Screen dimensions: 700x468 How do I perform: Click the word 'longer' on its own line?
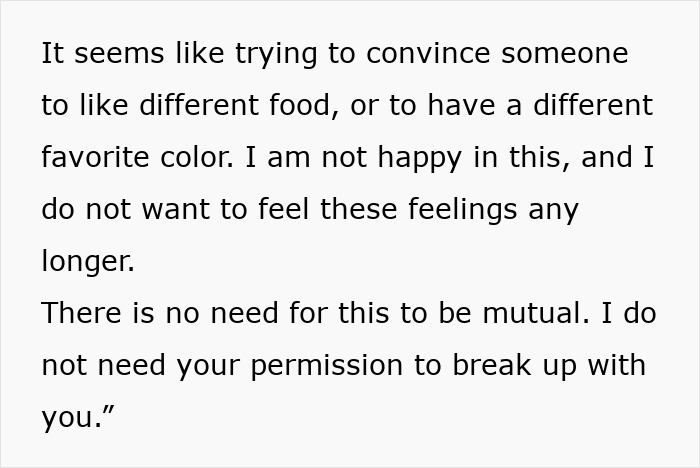pyautogui.click(x=86, y=261)
